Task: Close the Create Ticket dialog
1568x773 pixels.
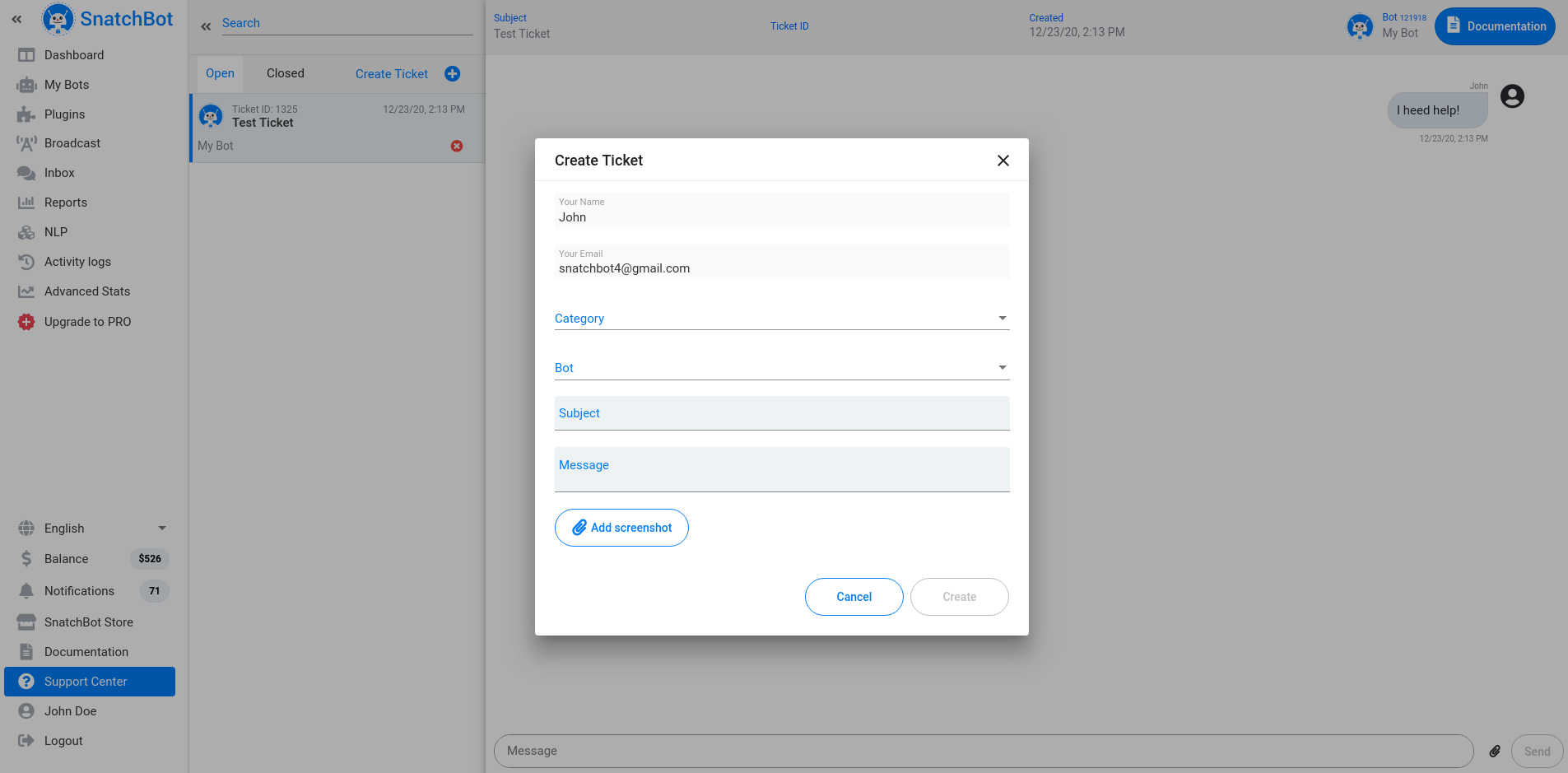Action: (1003, 161)
